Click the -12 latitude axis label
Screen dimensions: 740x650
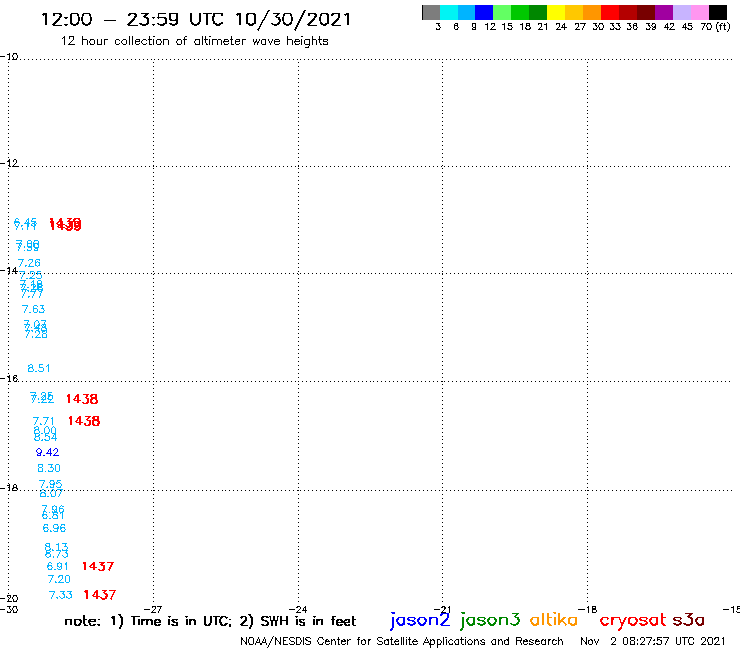tap(9, 163)
